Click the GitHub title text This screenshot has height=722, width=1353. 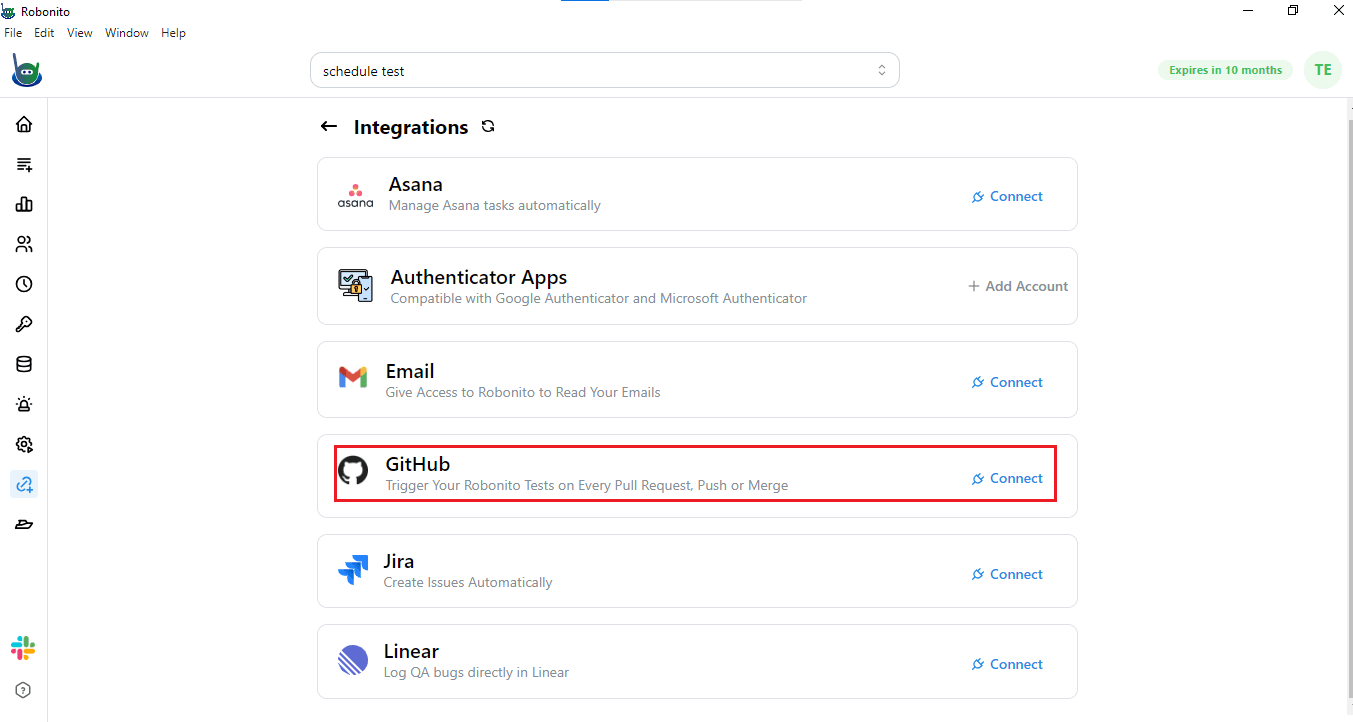point(418,464)
